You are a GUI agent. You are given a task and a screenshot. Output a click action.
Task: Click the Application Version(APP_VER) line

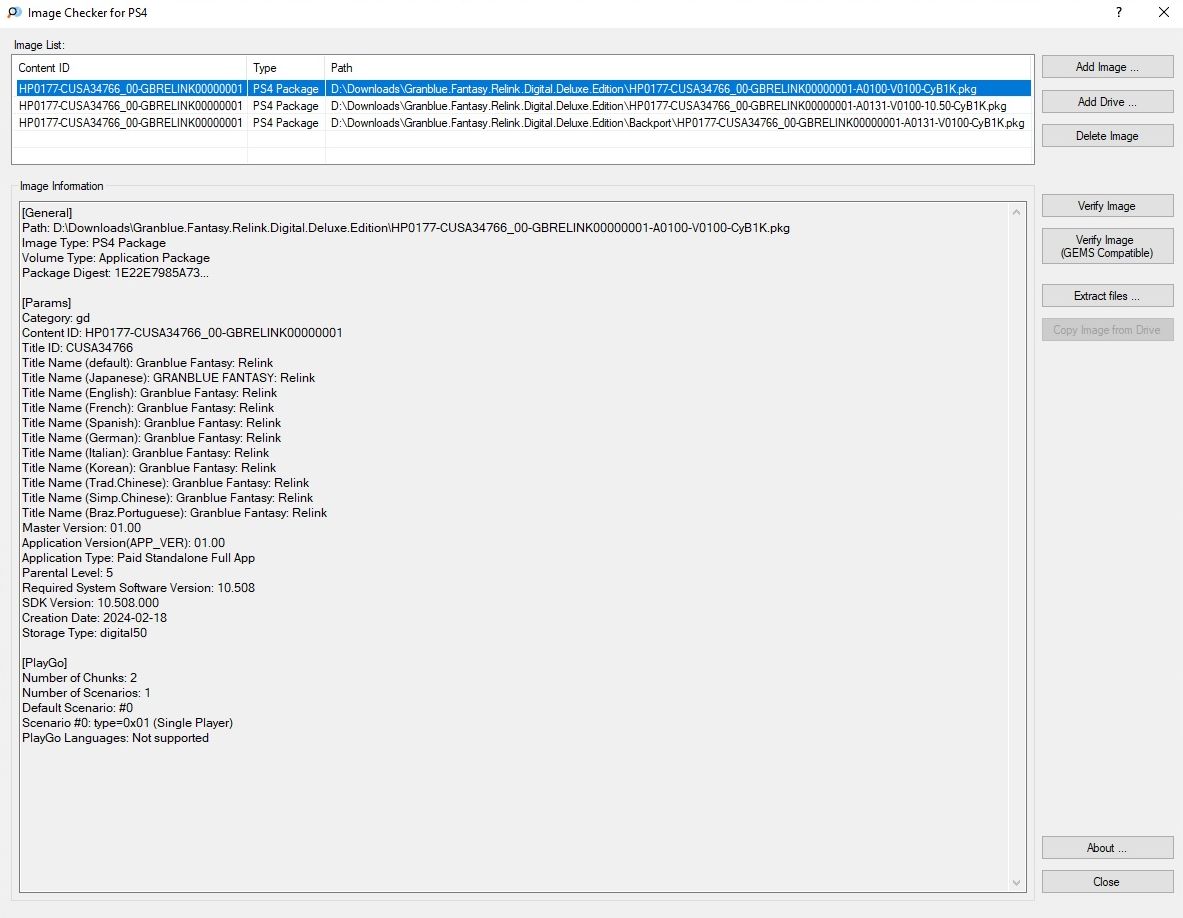[x=124, y=543]
